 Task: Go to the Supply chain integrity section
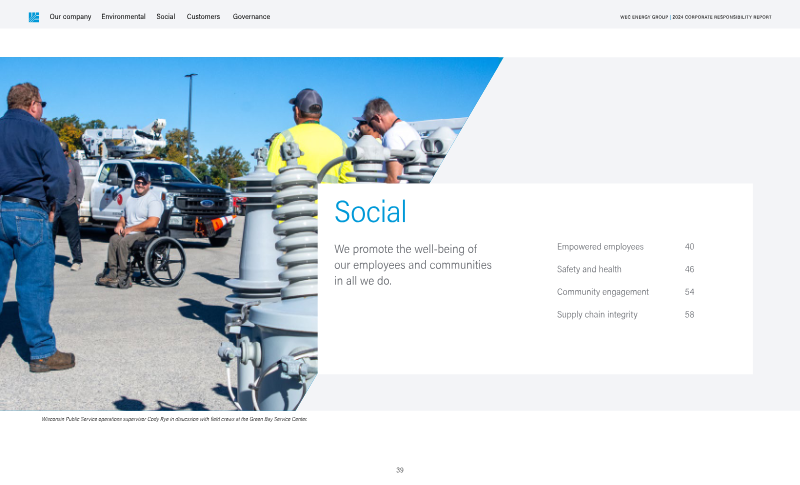tap(597, 315)
